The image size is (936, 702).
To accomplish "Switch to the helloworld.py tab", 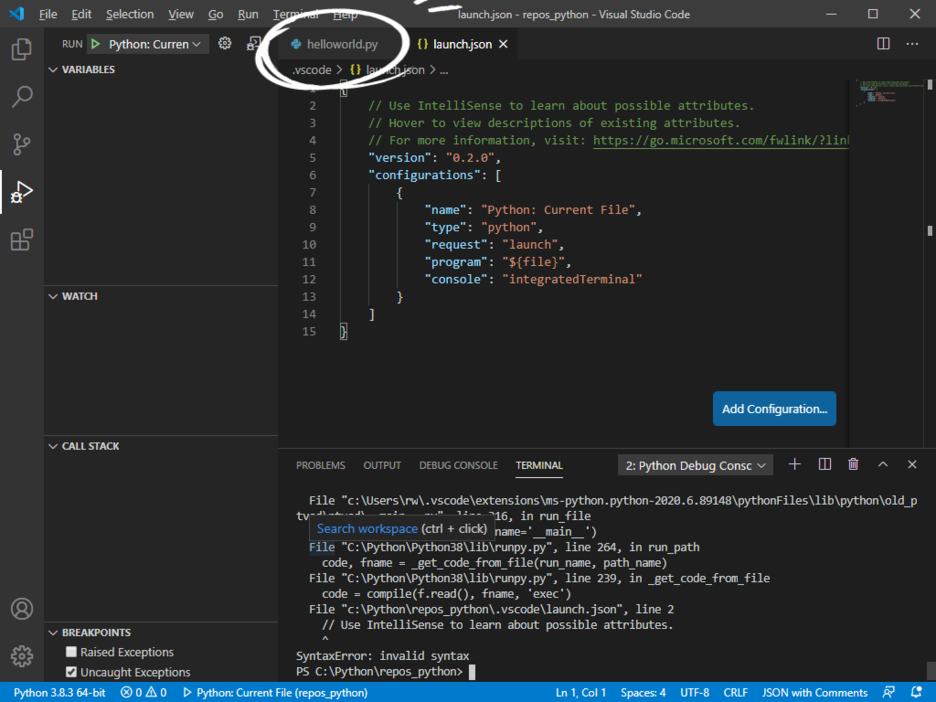I will (342, 44).
